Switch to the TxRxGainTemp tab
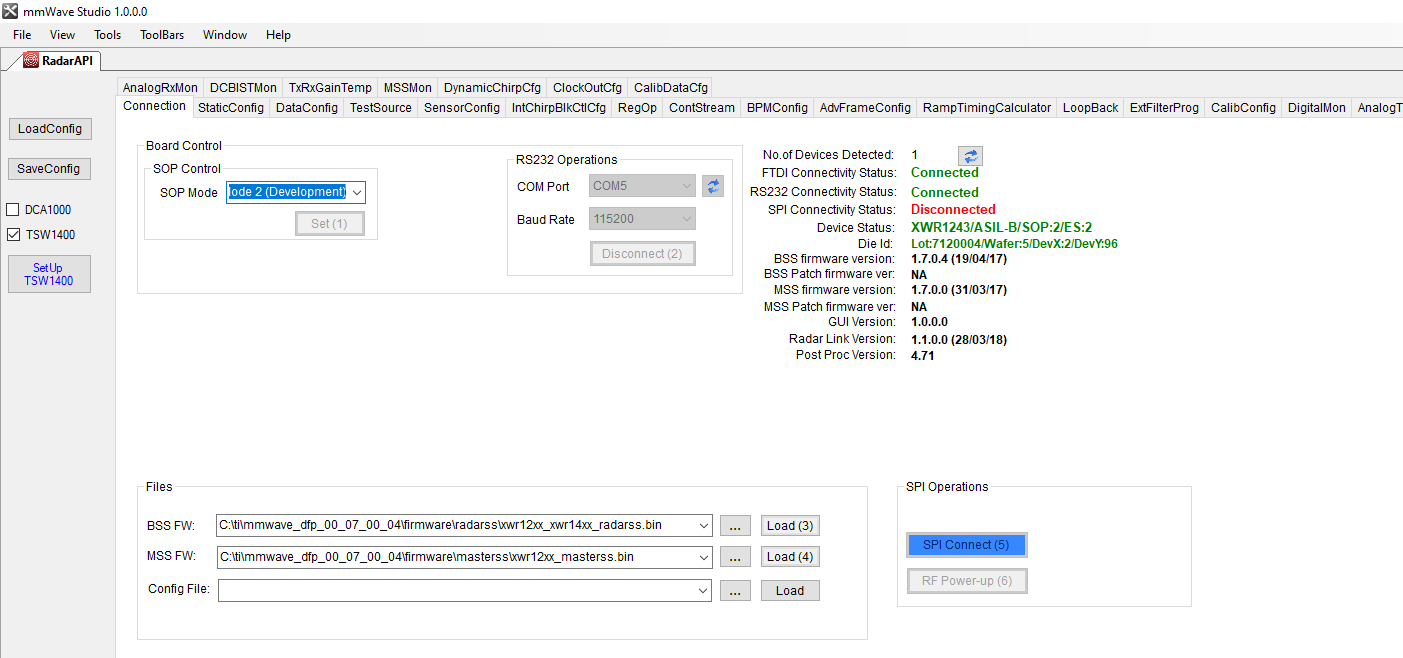Viewport: 1403px width, 658px height. pyautogui.click(x=330, y=87)
